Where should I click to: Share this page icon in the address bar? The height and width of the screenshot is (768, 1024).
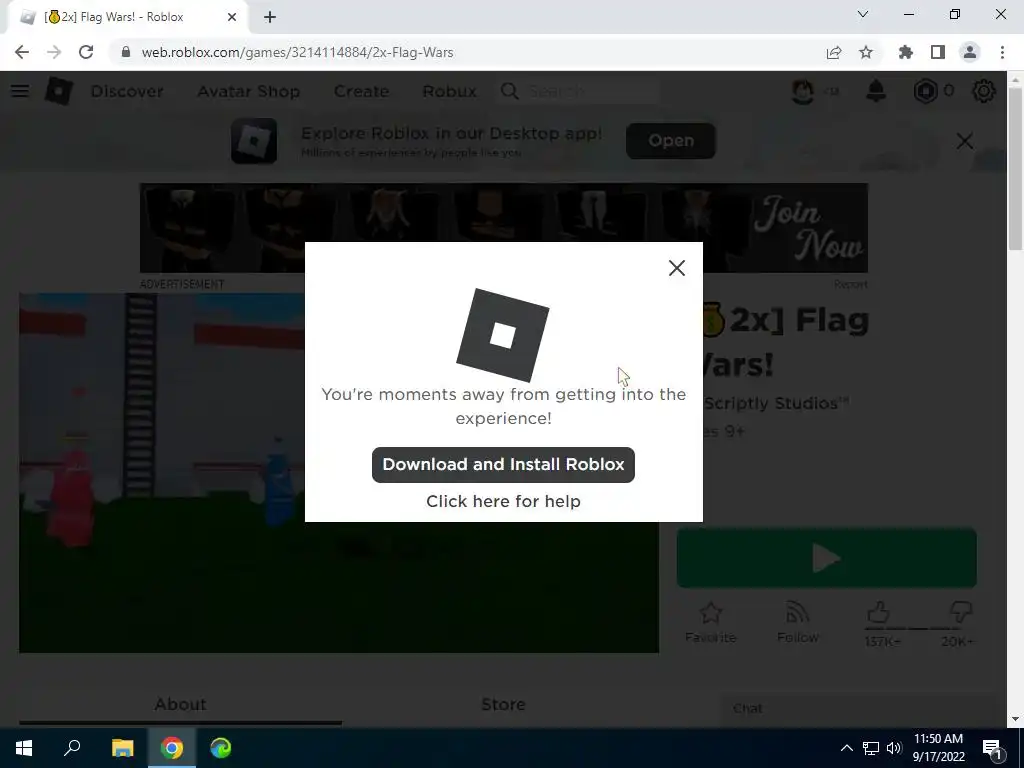834,52
